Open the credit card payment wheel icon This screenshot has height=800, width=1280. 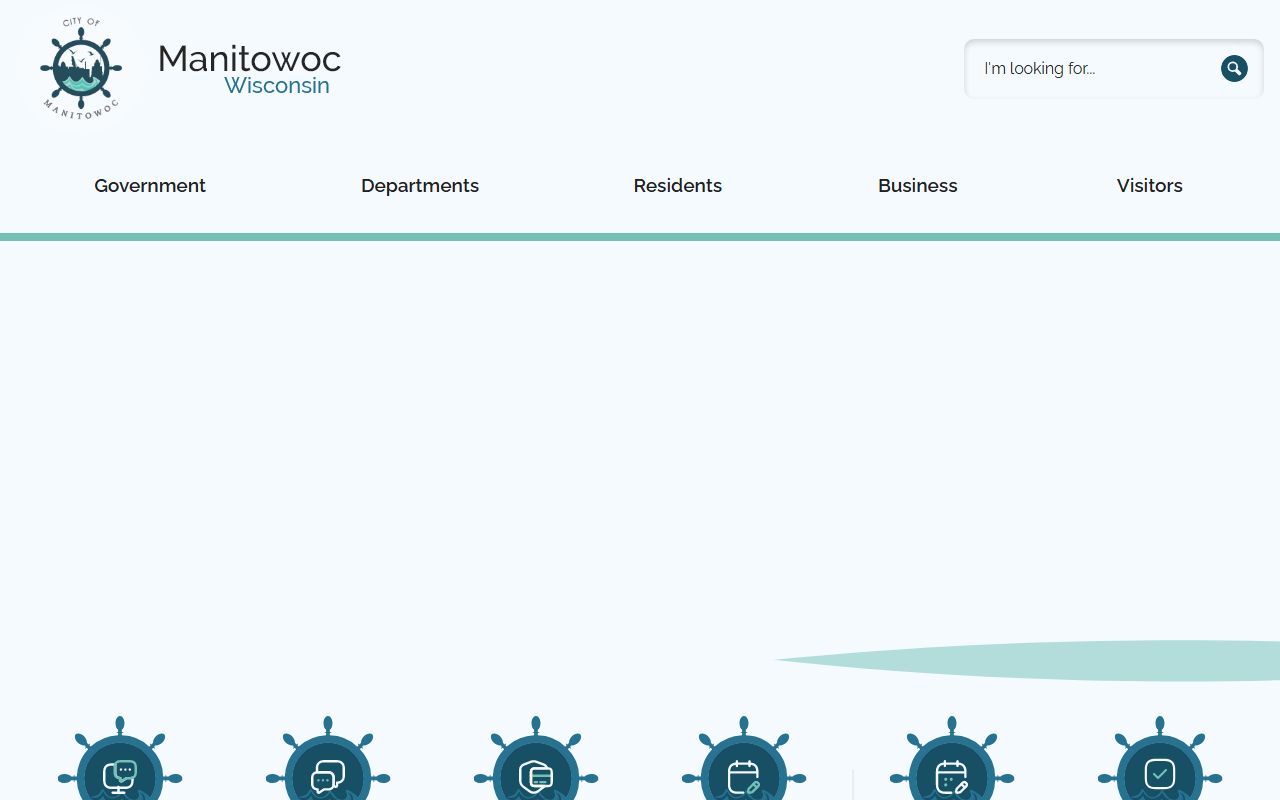536,760
